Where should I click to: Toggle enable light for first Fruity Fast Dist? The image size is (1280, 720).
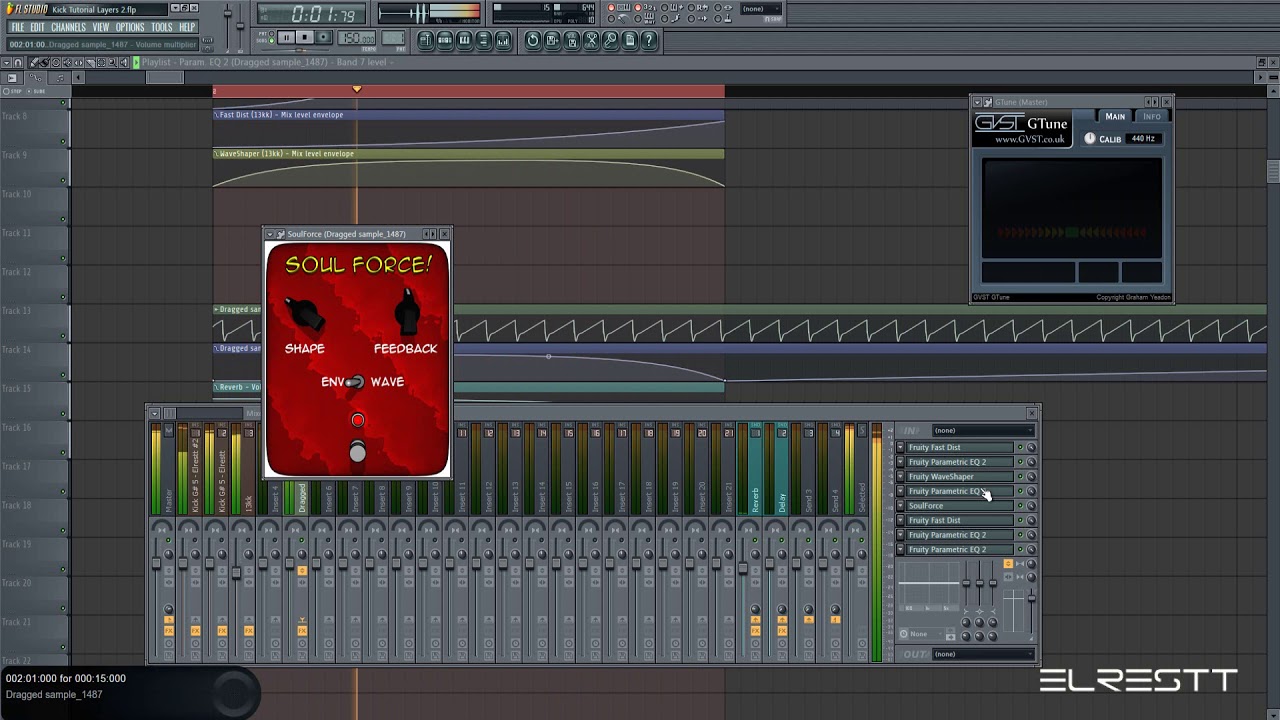coord(1020,447)
